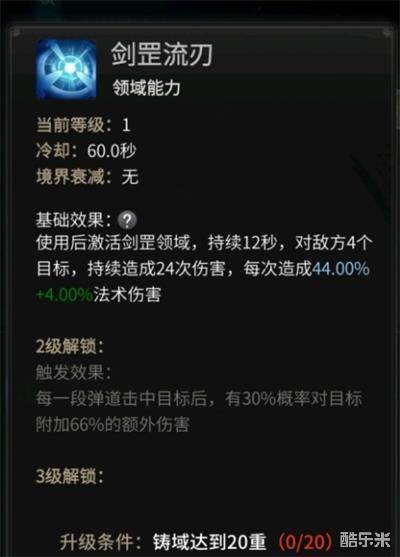The image size is (400, 557).
Task: Click the green +4.00% bonus value
Action: [x=64, y=295]
